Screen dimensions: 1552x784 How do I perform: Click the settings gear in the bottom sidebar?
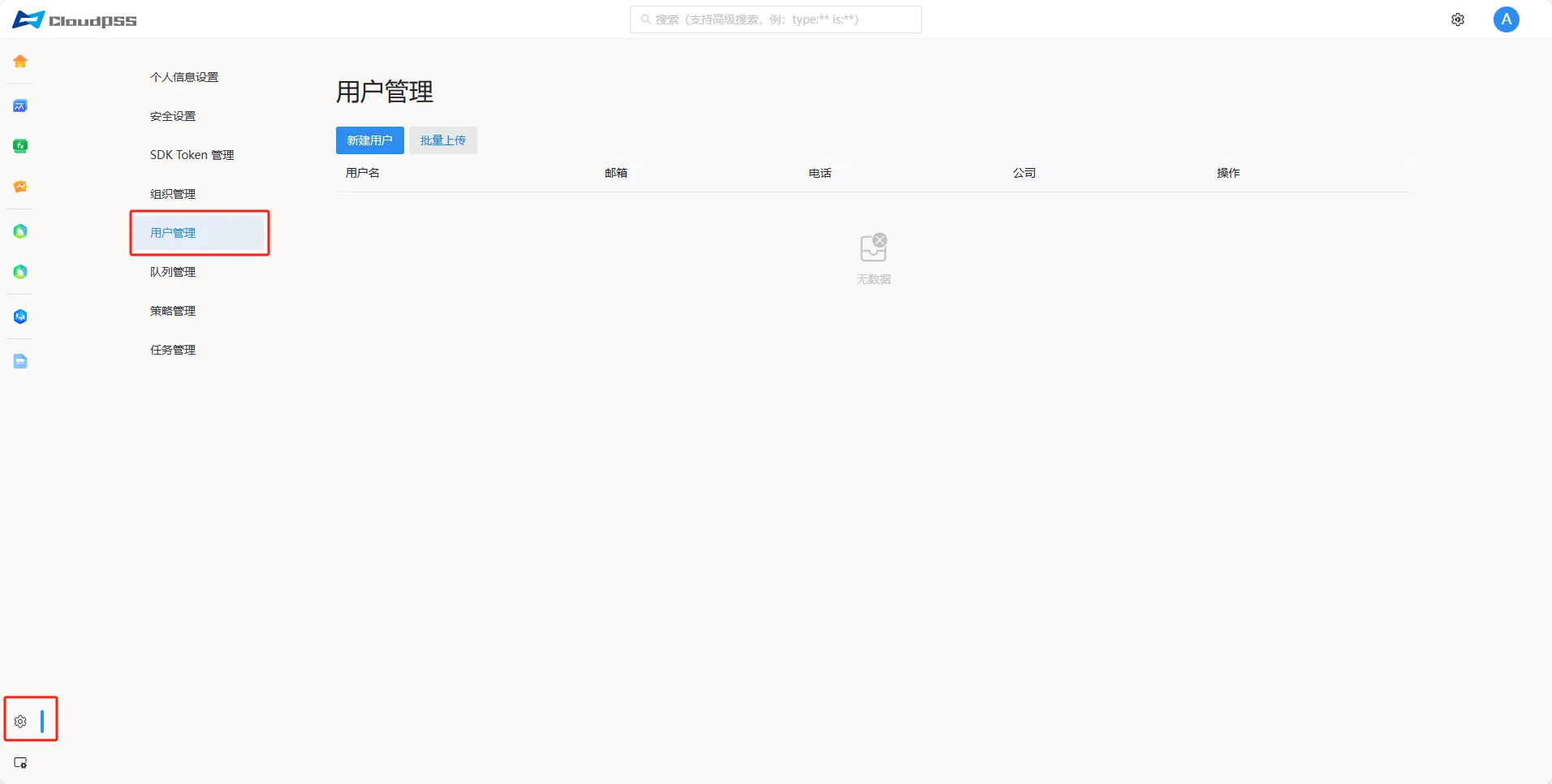pyautogui.click(x=20, y=722)
